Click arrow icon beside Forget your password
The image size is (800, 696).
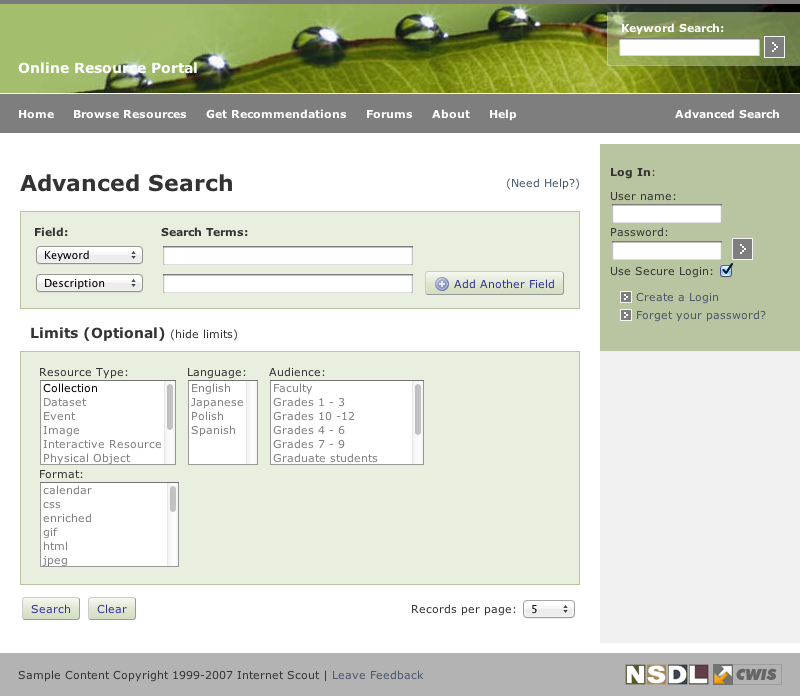[626, 315]
